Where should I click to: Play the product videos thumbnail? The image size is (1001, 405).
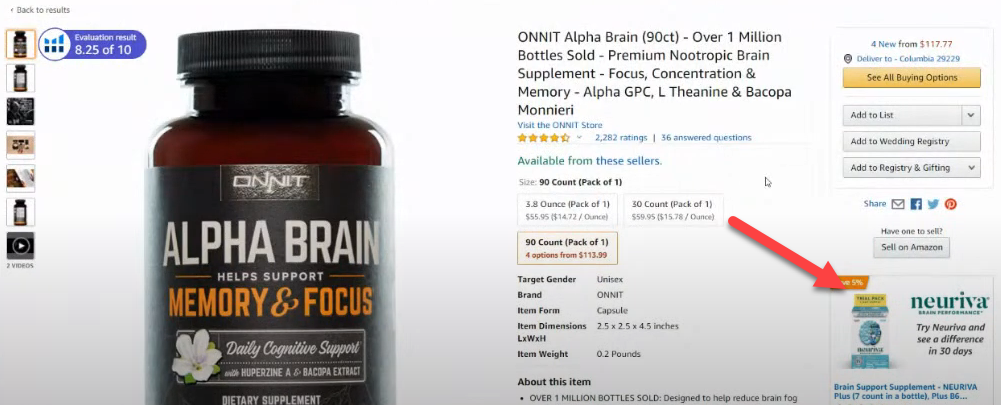20,246
